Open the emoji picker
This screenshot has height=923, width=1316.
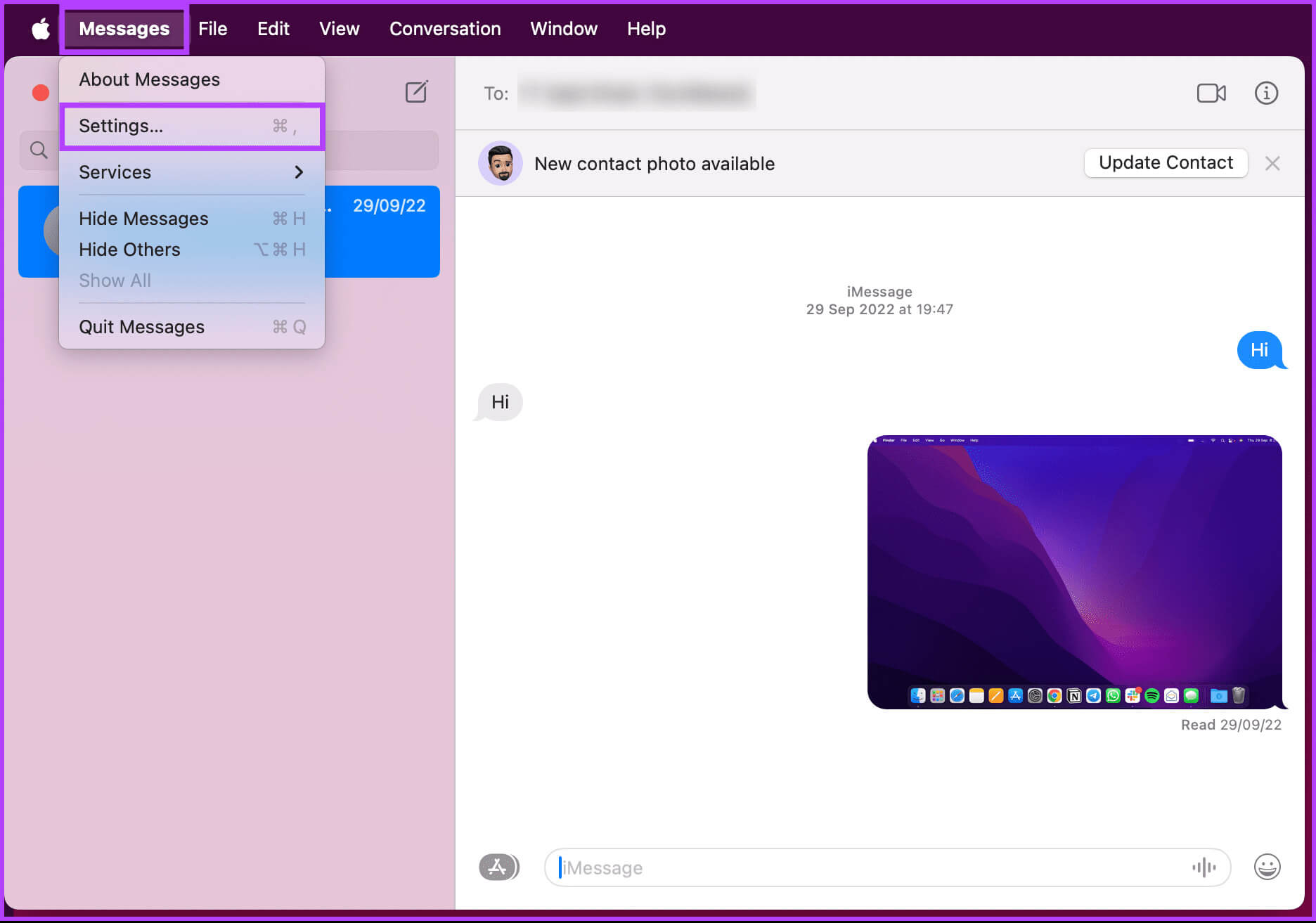pos(1267,867)
